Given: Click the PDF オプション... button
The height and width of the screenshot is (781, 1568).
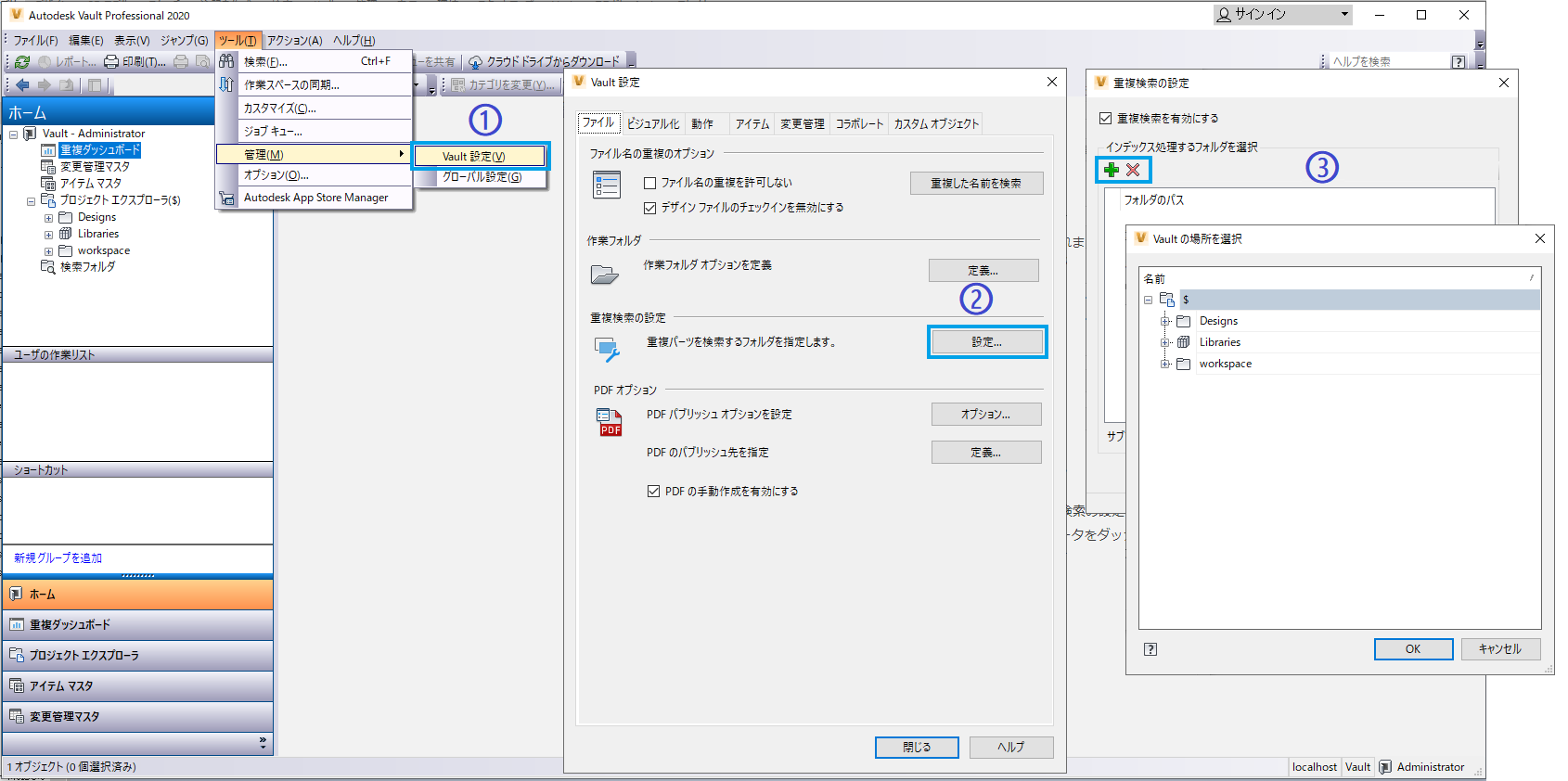Looking at the screenshot, I should (986, 415).
